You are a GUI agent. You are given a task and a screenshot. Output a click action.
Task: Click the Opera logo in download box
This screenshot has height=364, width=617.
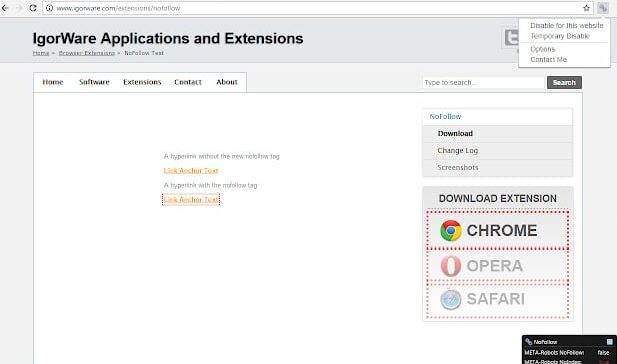click(x=451, y=266)
